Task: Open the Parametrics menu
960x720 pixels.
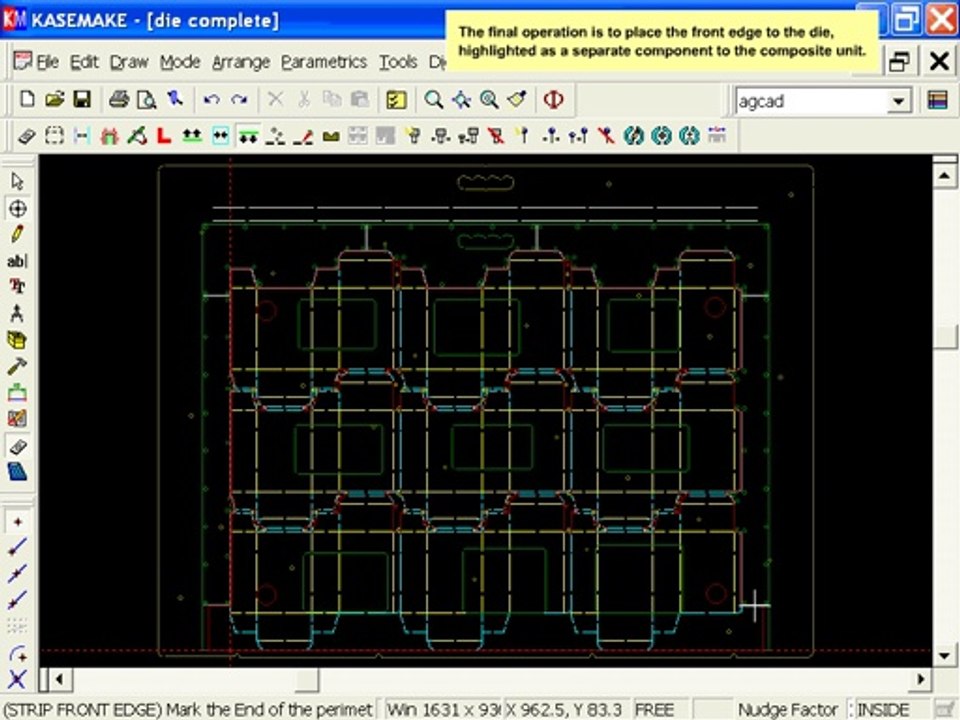Action: (x=324, y=62)
